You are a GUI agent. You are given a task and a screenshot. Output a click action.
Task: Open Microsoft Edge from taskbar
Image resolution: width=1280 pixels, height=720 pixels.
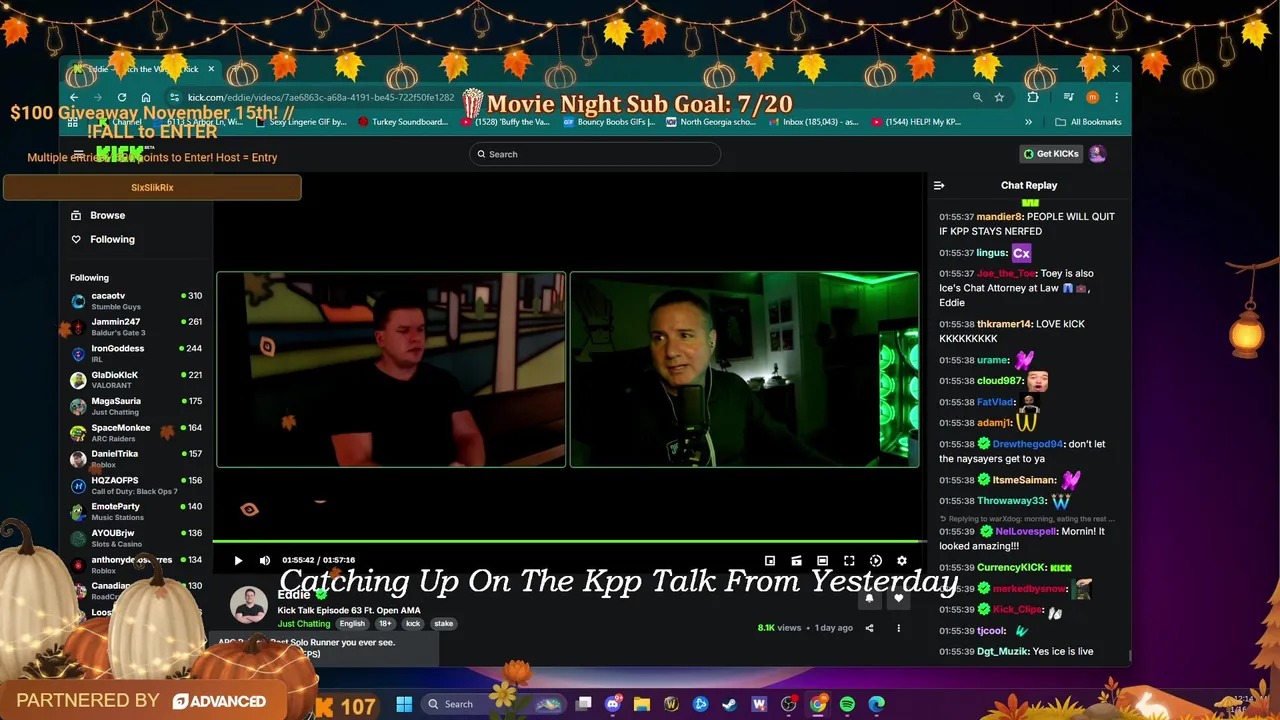877,704
